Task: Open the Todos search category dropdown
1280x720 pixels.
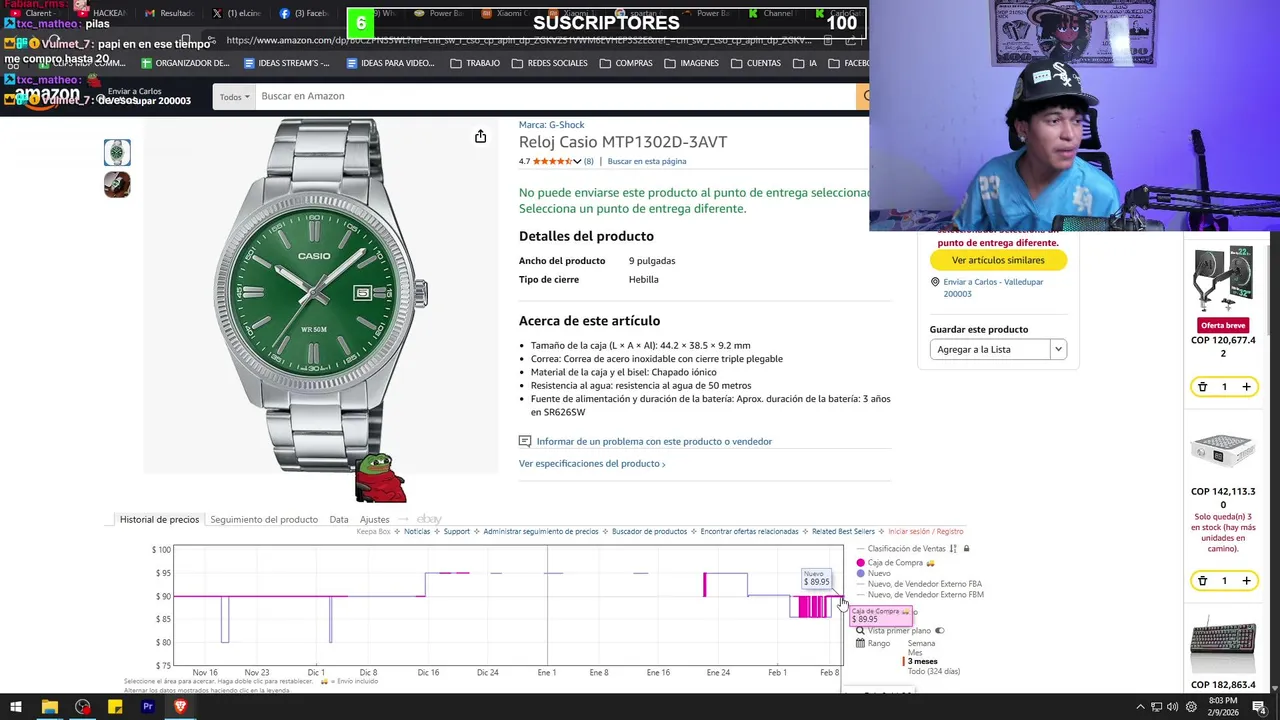Action: click(x=234, y=97)
